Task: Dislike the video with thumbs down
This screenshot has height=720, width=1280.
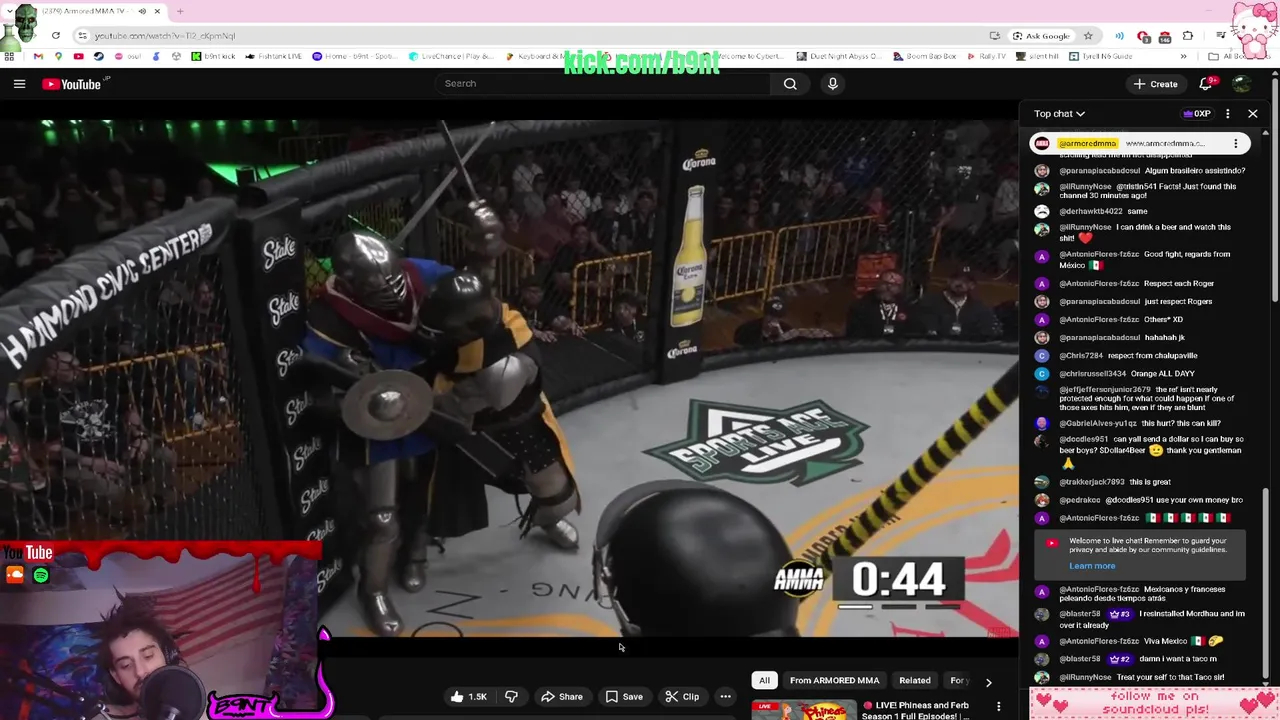Action: [511, 696]
